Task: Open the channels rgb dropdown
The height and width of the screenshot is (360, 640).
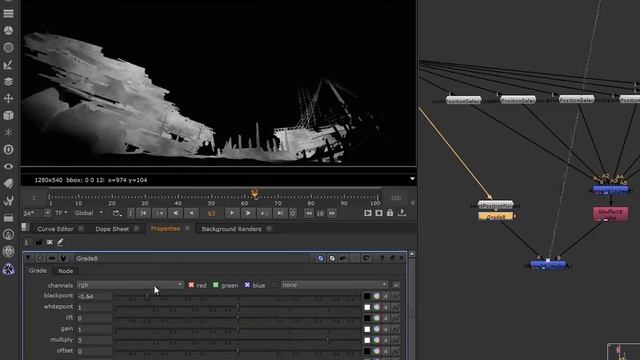Action: click(x=130, y=285)
